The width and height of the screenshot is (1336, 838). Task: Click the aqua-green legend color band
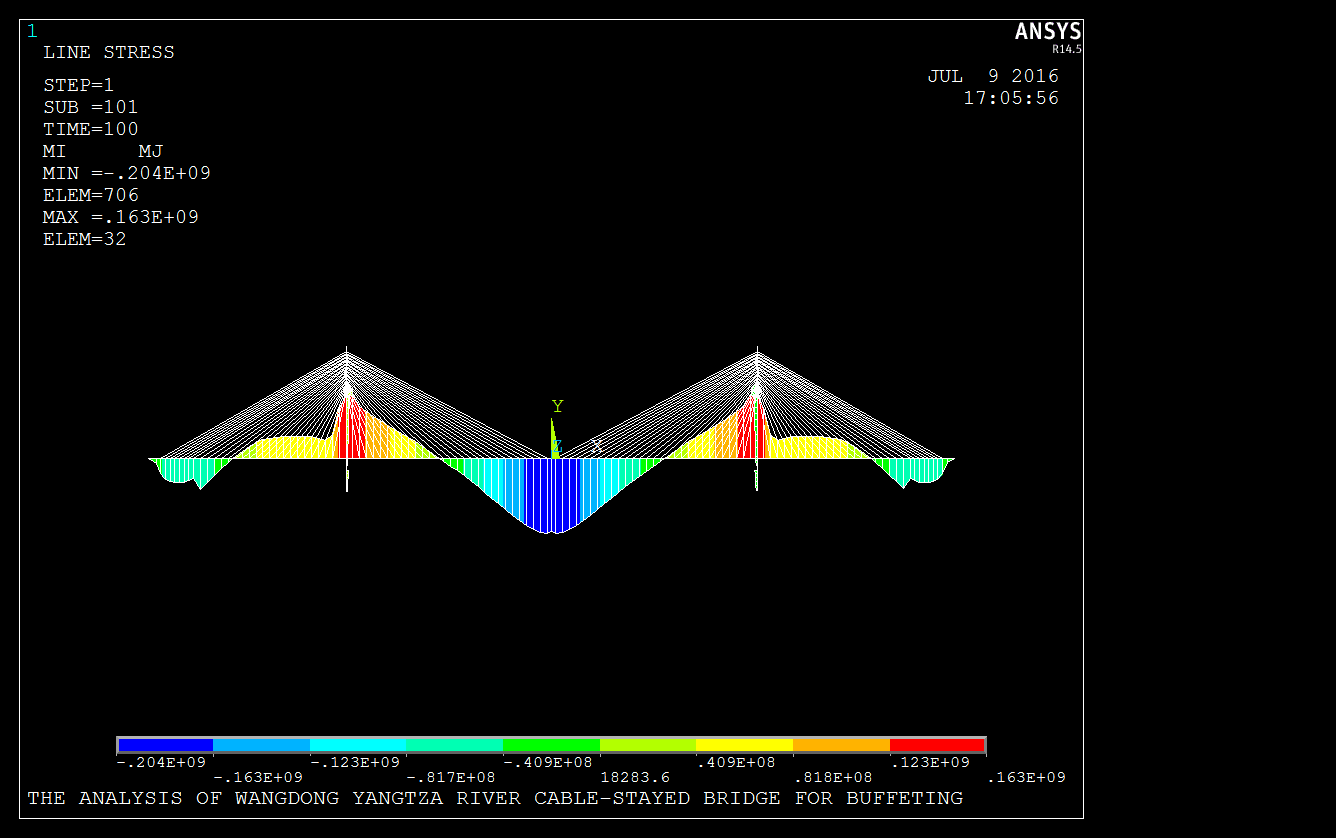click(x=455, y=745)
